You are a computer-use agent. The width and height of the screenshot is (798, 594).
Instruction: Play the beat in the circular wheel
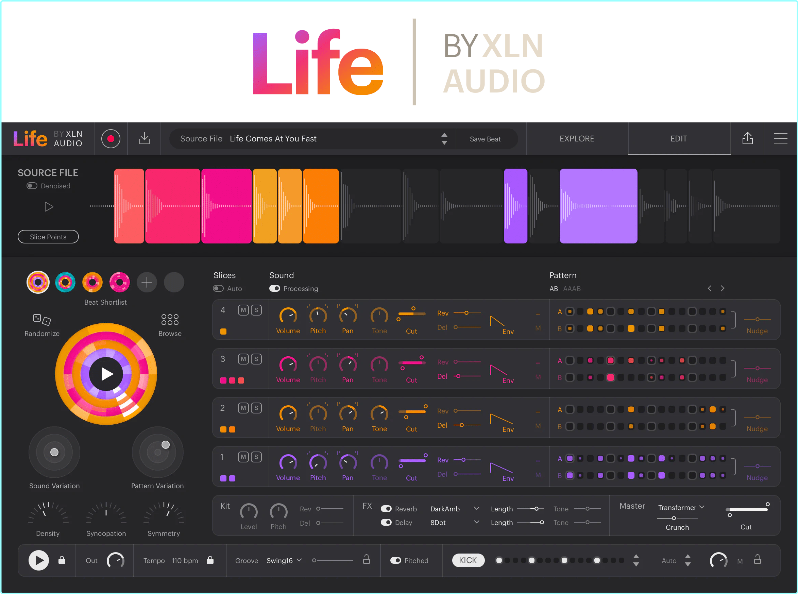tap(106, 374)
